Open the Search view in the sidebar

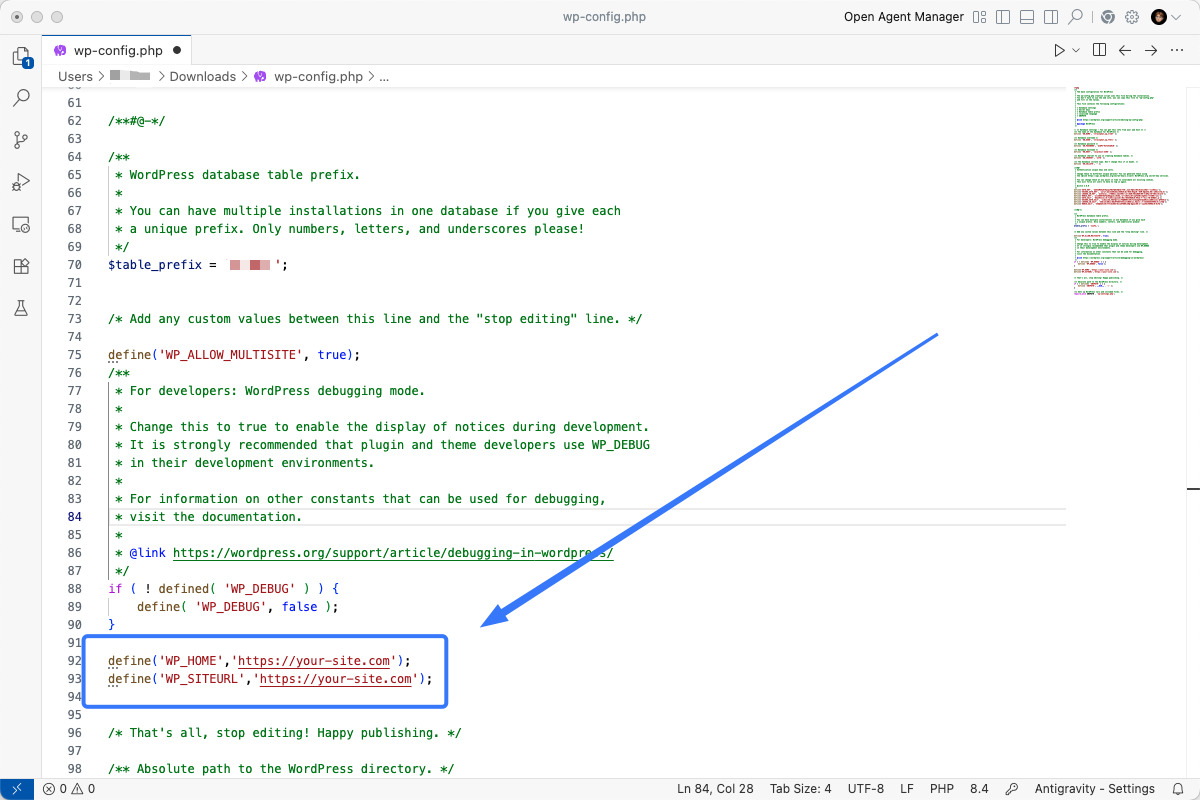(x=20, y=98)
